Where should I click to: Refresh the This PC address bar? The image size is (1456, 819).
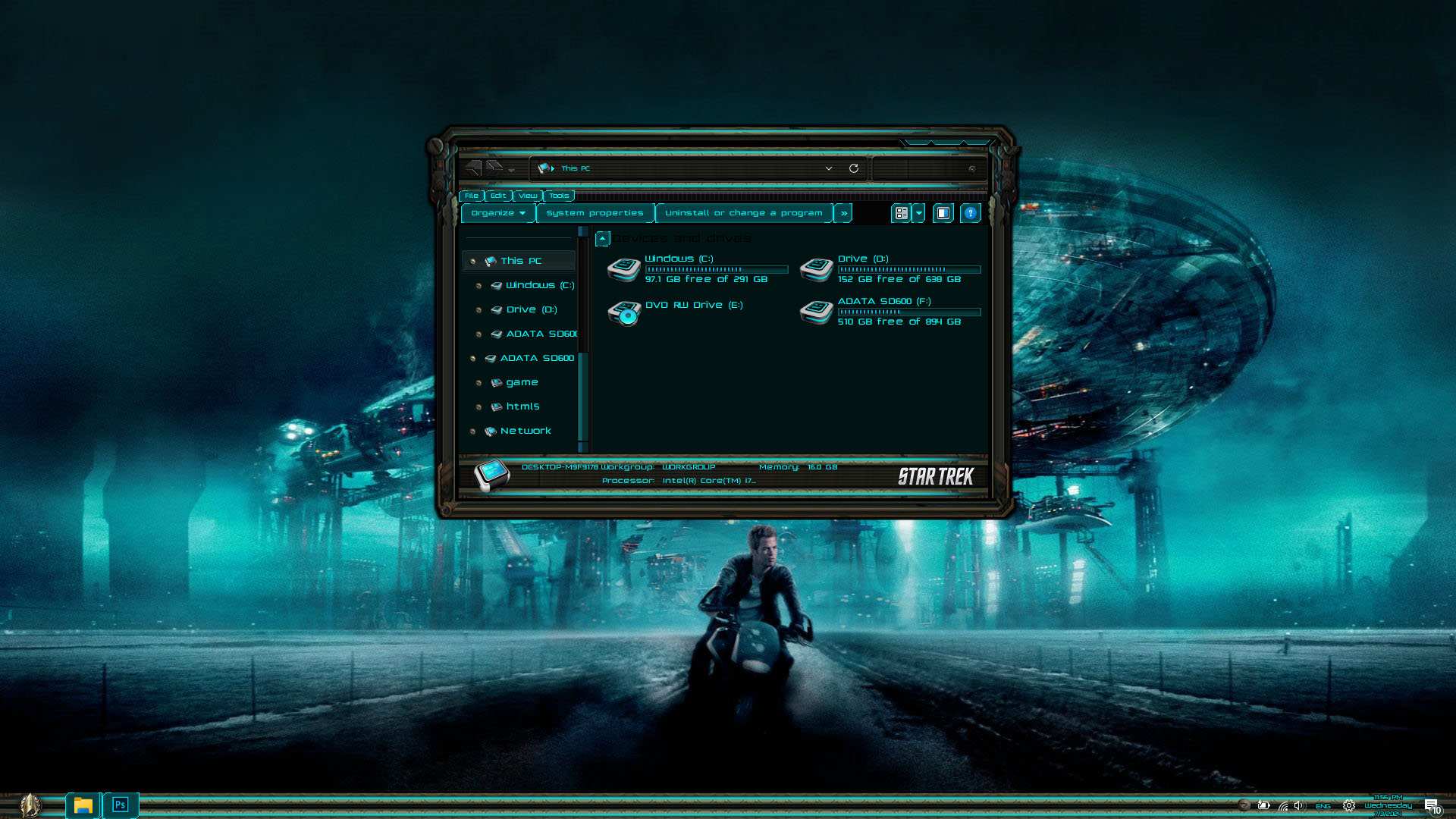(854, 168)
